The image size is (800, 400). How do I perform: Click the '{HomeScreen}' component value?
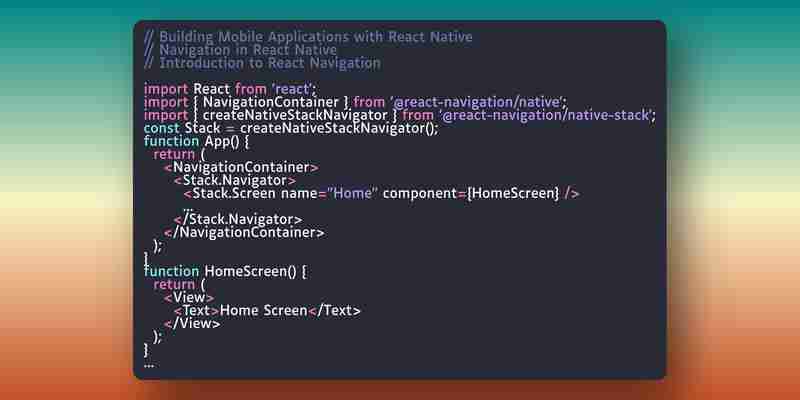point(513,194)
